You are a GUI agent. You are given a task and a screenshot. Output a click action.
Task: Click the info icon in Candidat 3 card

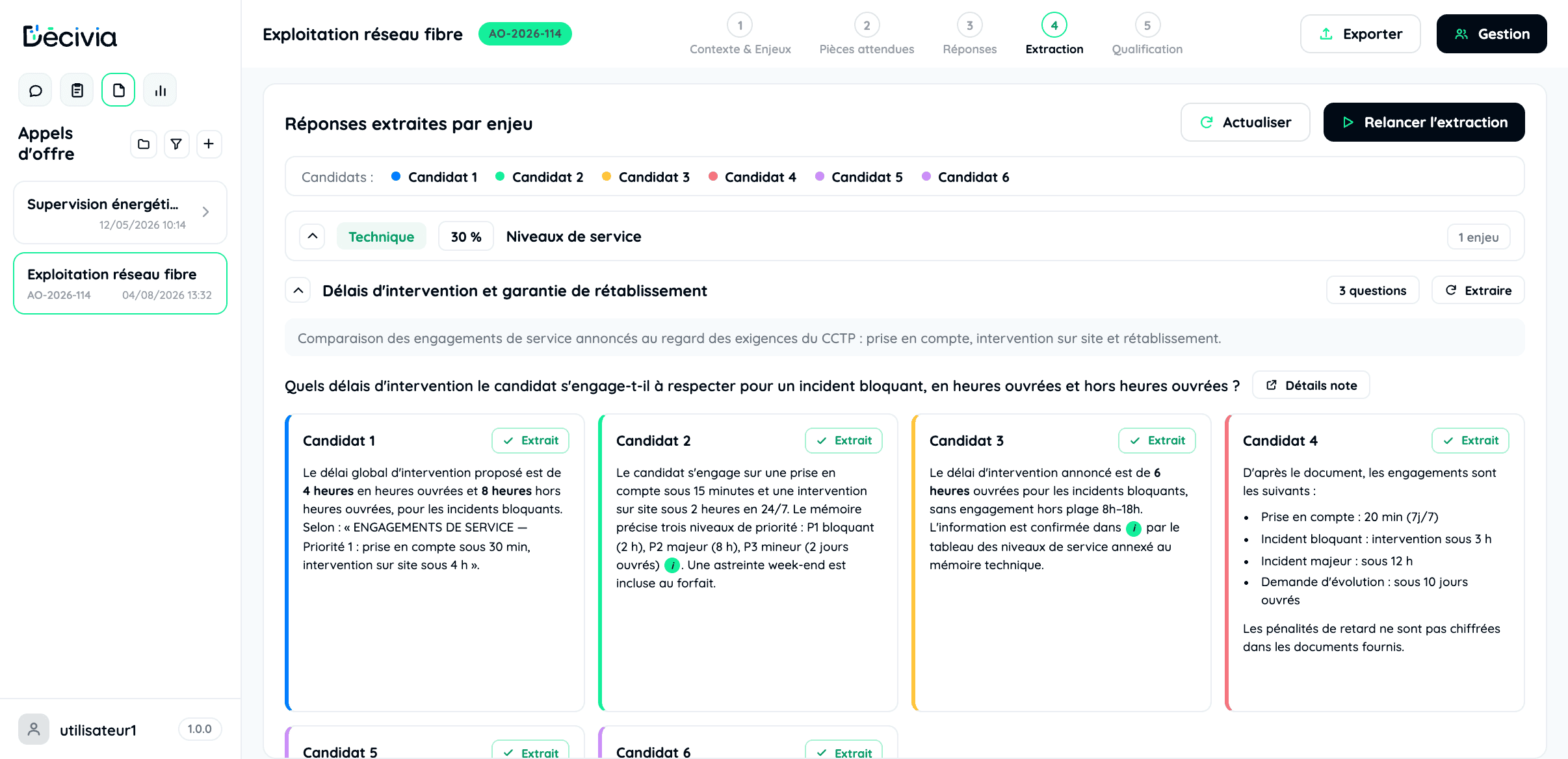pyautogui.click(x=1134, y=528)
